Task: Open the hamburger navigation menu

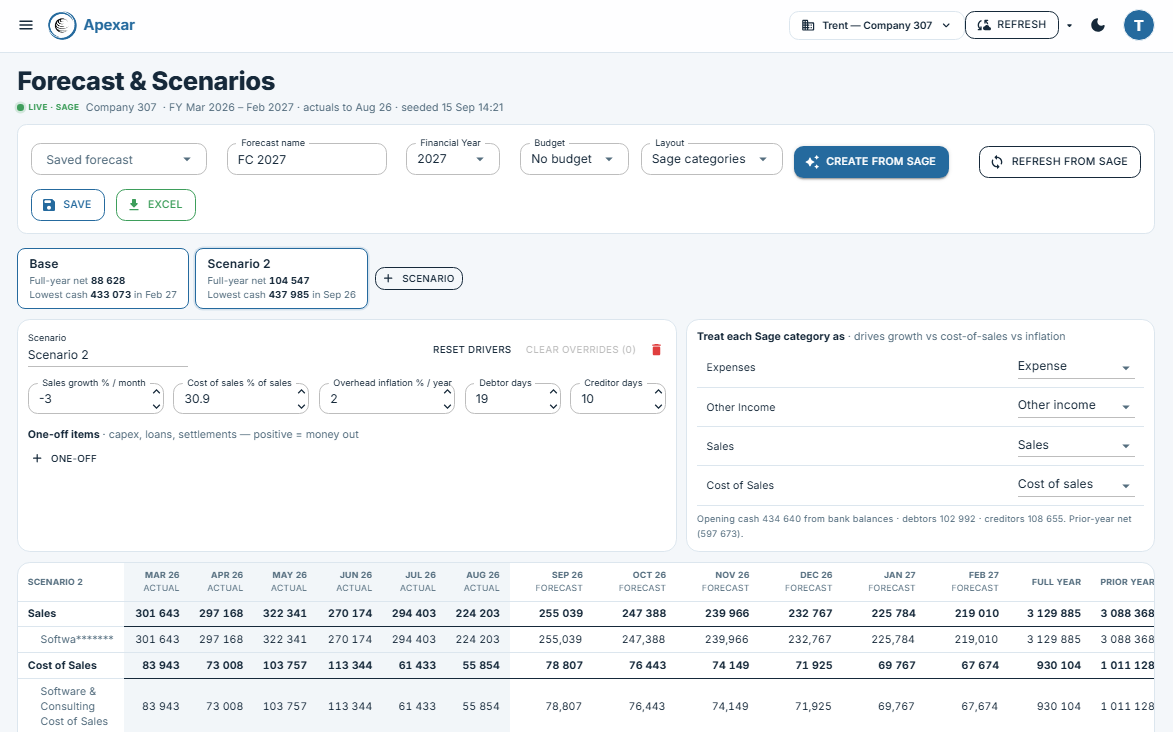Action: pos(26,25)
